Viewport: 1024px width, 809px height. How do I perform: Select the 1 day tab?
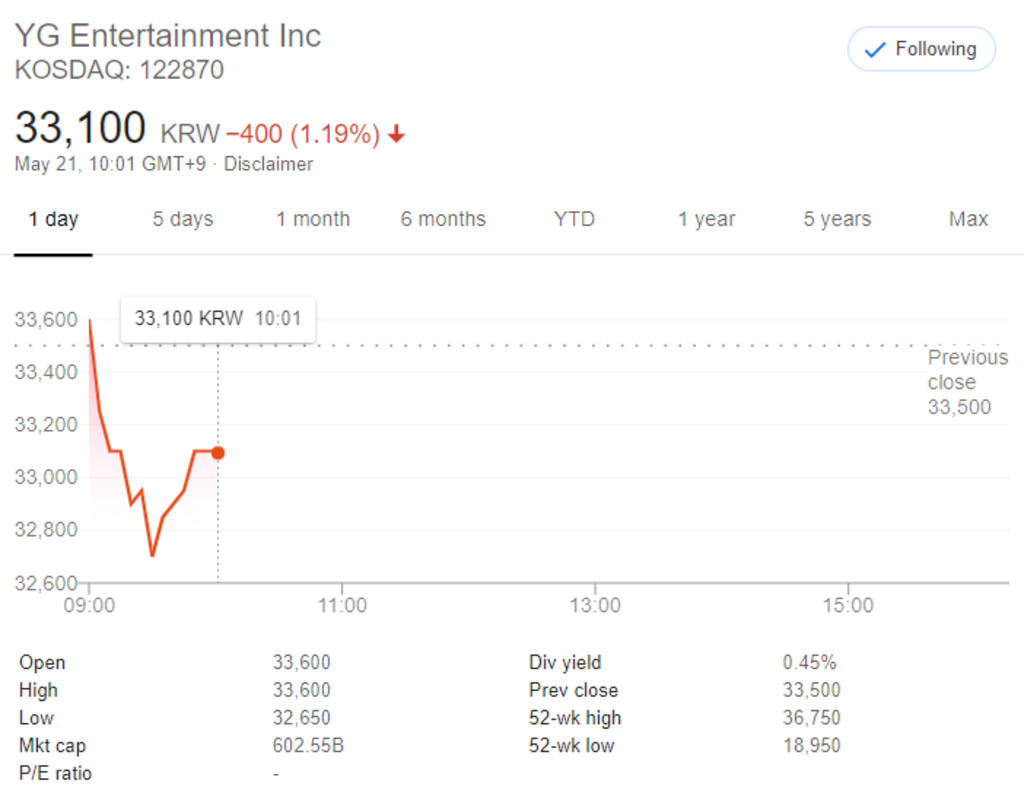click(x=53, y=219)
